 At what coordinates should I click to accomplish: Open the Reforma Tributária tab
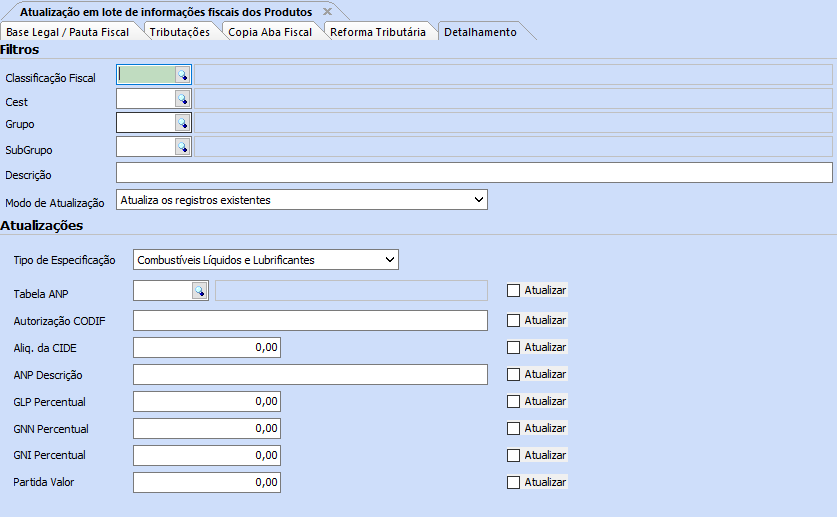click(379, 32)
